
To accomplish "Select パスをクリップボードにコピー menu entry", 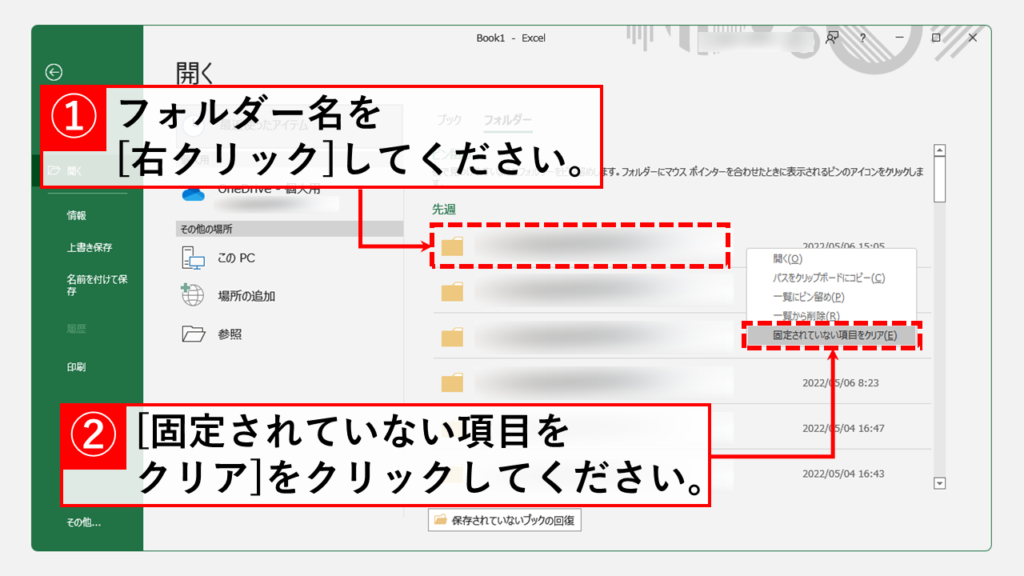I will point(828,278).
